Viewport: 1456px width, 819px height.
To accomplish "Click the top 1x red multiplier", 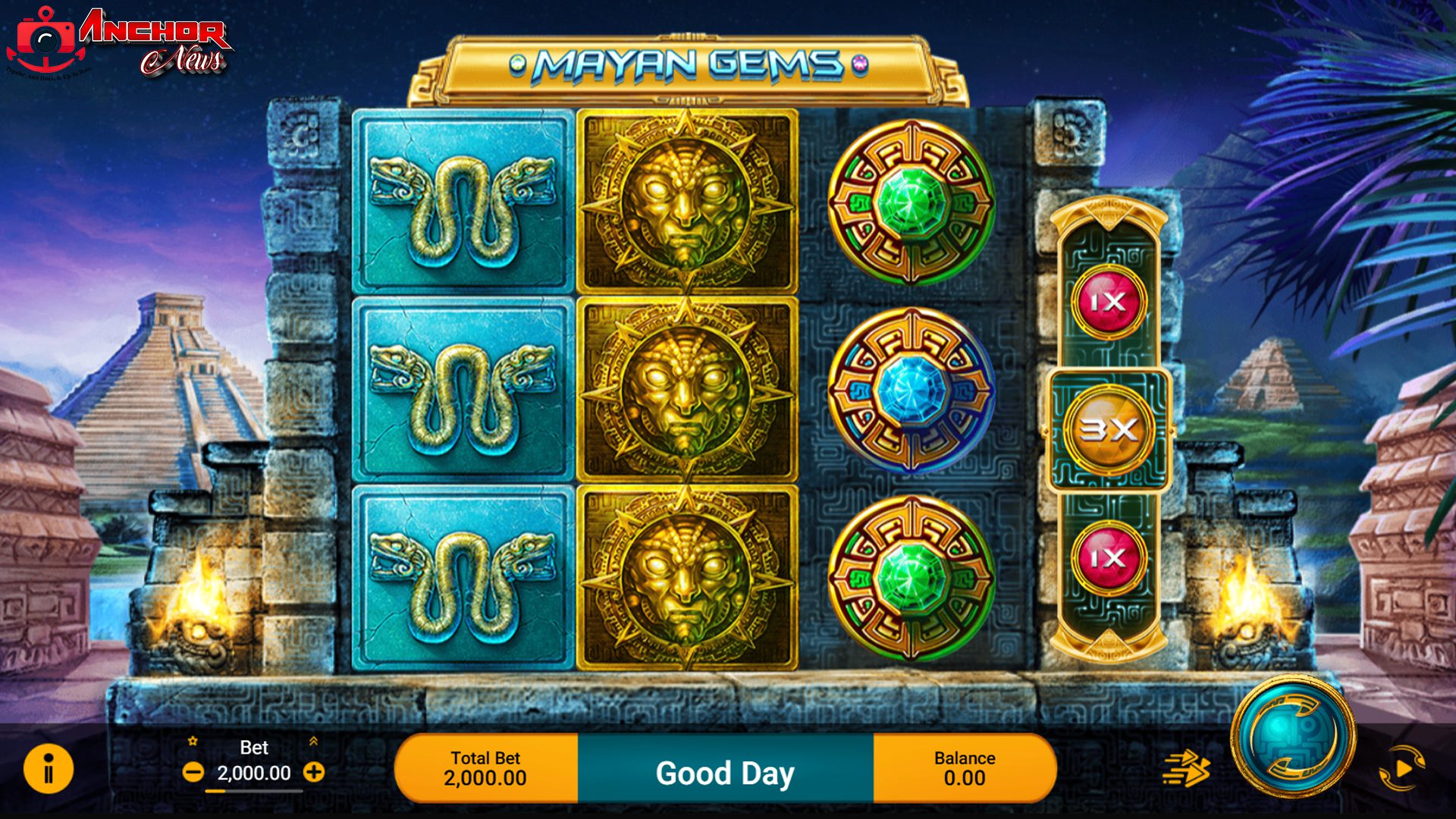I will click(x=1108, y=303).
